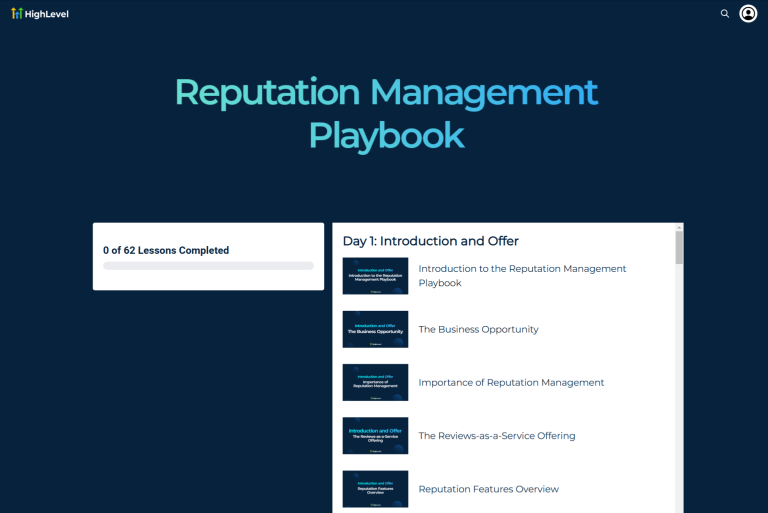Click the Day 1: Introduction and Offer heading

[x=430, y=241]
